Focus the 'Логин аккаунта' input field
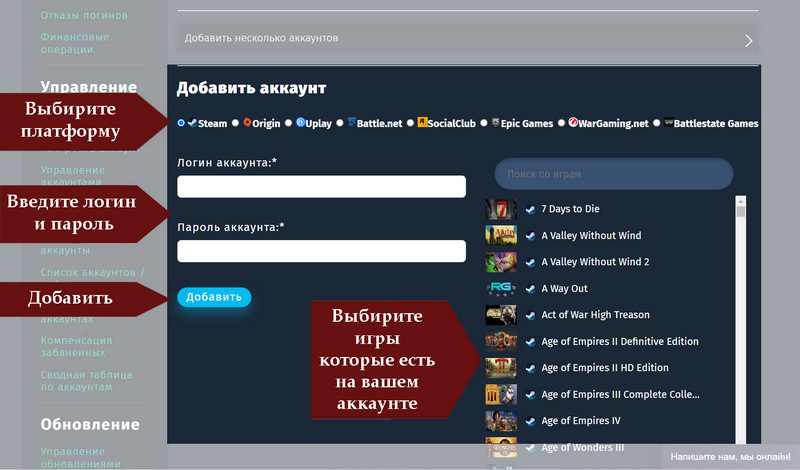The width and height of the screenshot is (800, 470). point(321,187)
